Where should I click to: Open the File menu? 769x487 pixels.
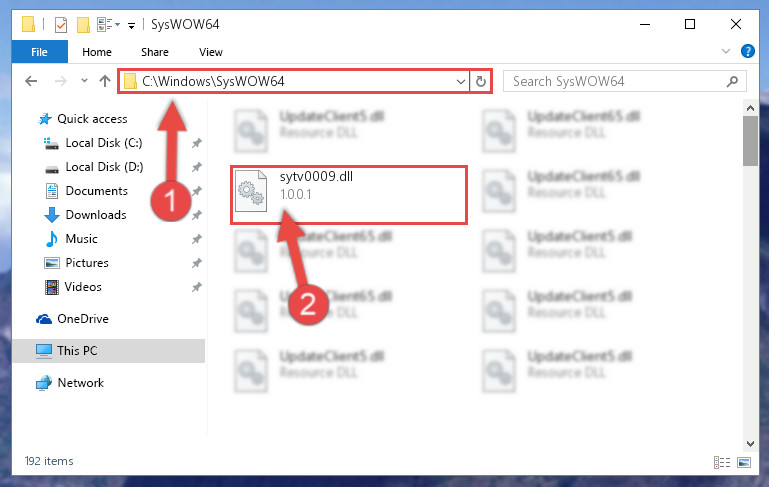click(x=39, y=51)
